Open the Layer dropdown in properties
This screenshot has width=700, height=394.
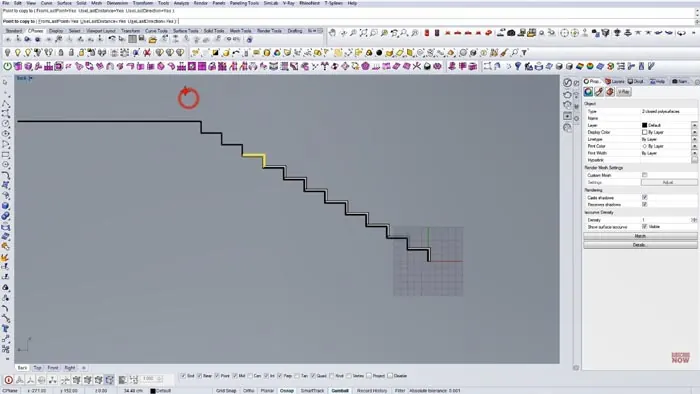click(694, 125)
